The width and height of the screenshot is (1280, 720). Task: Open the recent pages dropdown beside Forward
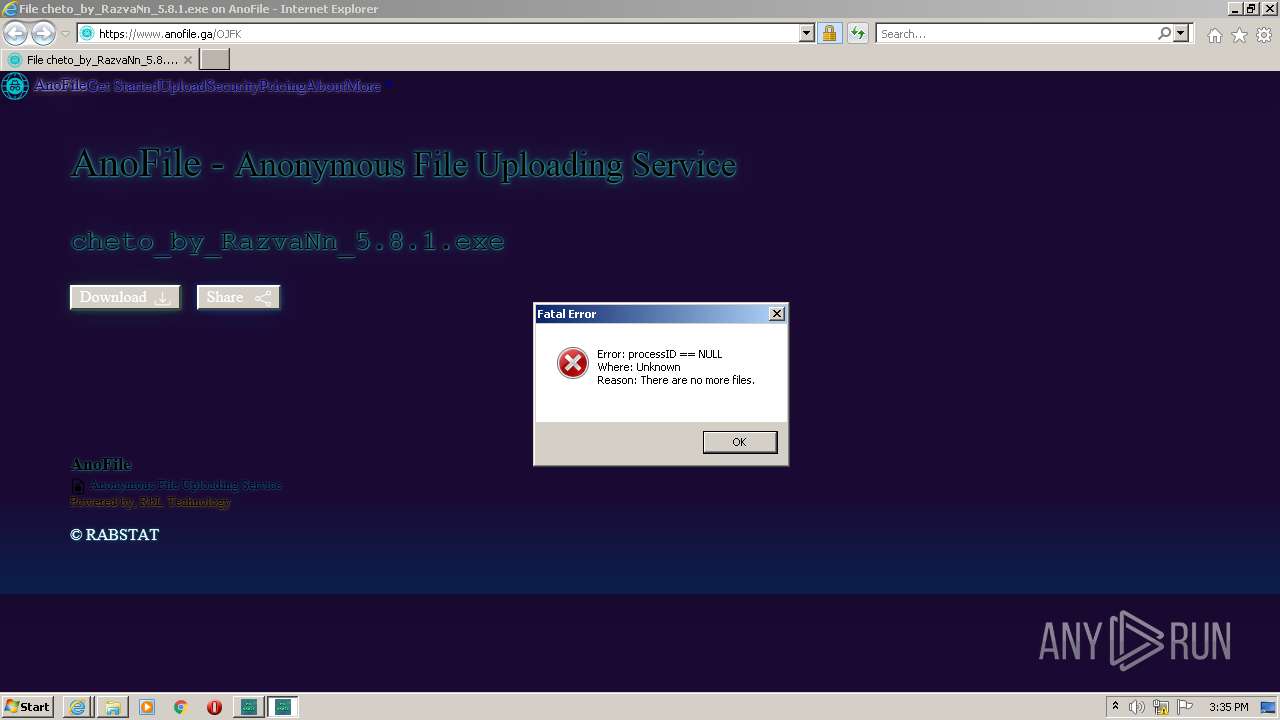65,34
